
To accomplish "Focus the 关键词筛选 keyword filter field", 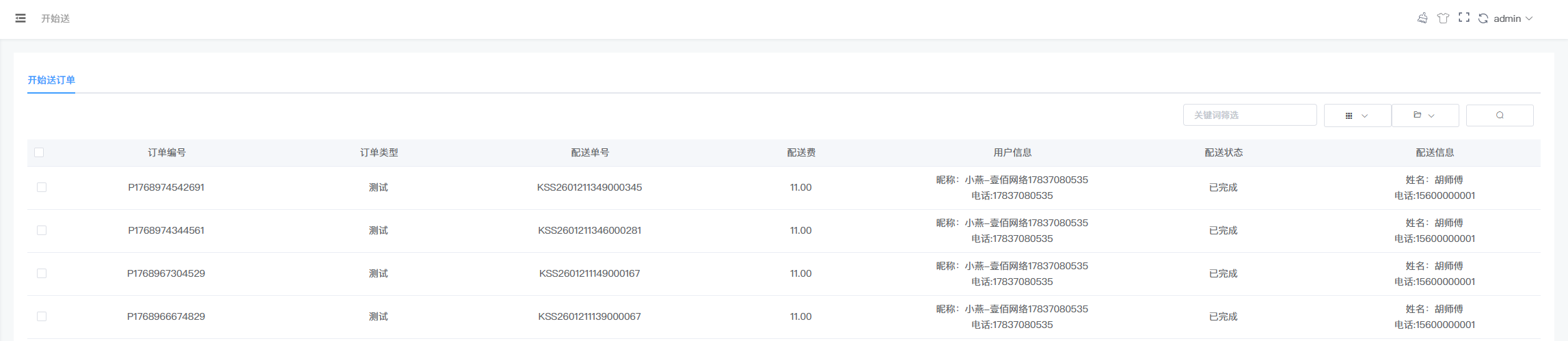I will point(1249,115).
